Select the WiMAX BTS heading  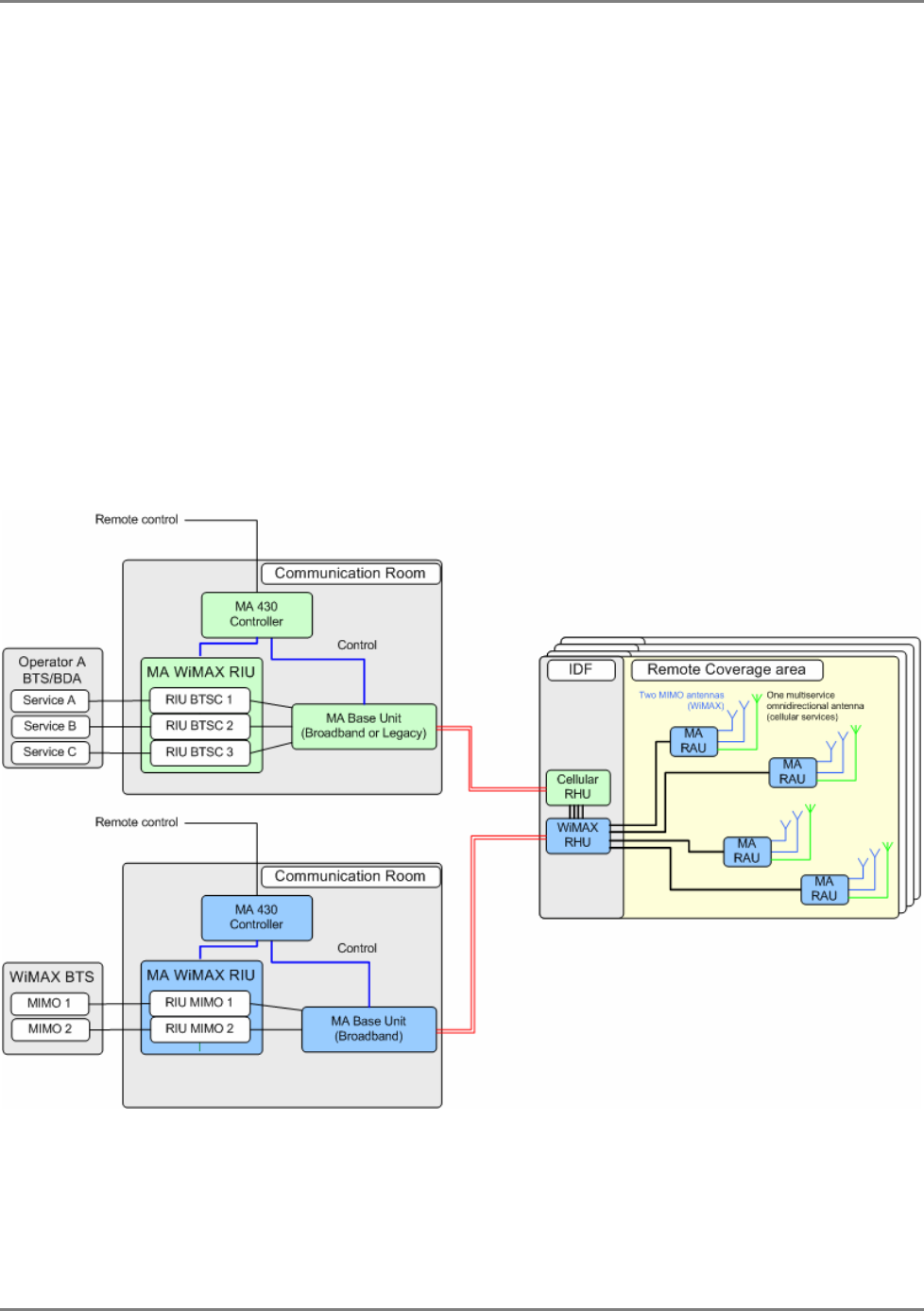(52, 976)
